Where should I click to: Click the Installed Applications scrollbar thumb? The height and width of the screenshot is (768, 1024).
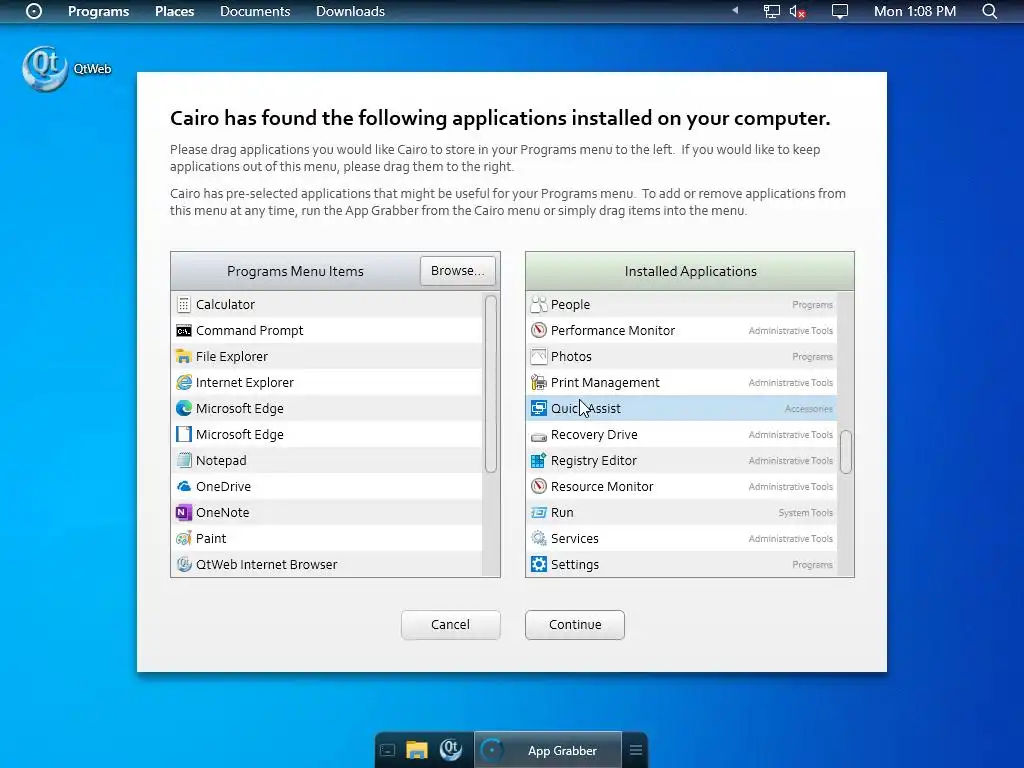pos(846,451)
